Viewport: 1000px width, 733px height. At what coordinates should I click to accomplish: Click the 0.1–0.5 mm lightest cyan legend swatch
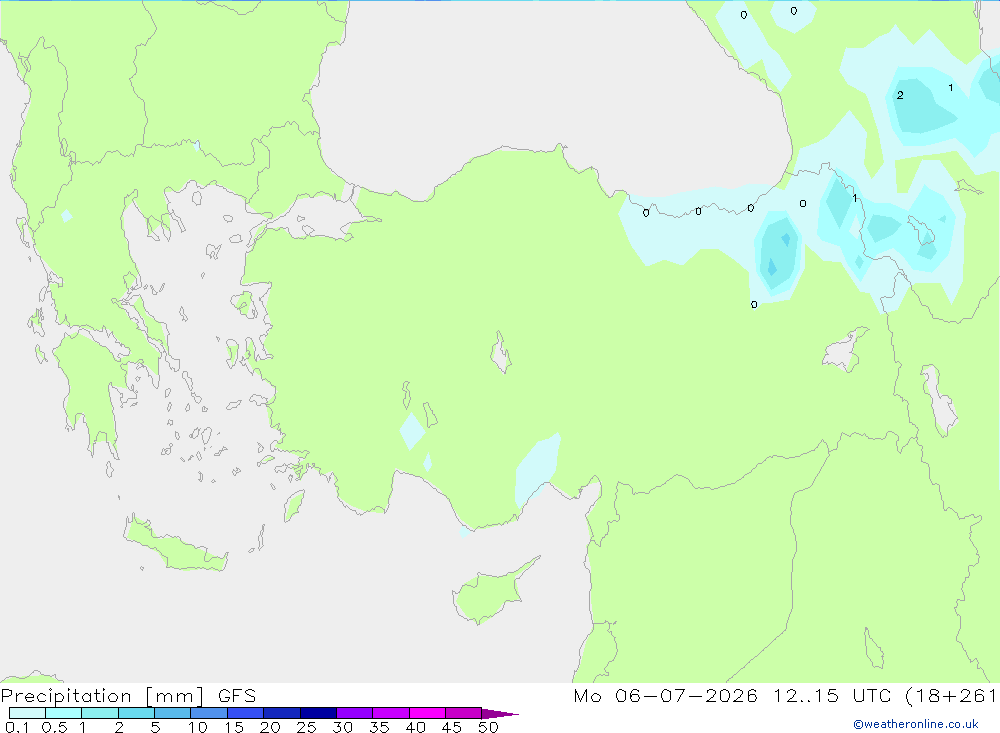coord(27,713)
